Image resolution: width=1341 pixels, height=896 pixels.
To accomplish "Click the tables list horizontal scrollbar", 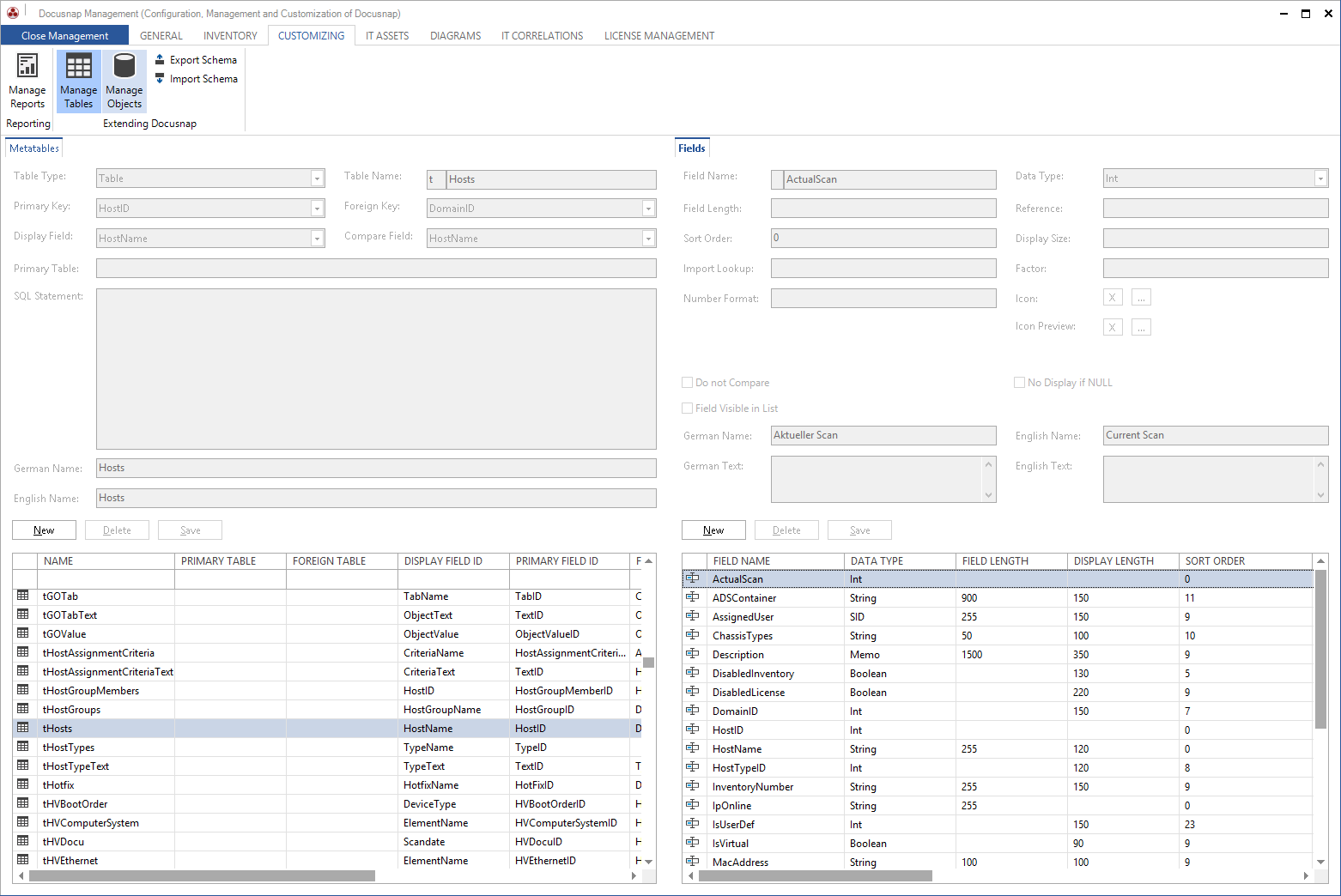I will pyautogui.click(x=202, y=876).
